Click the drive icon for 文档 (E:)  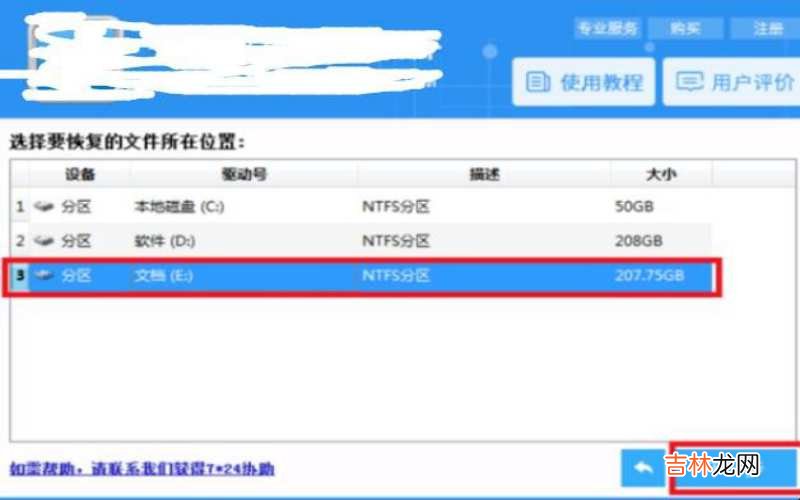coord(44,276)
